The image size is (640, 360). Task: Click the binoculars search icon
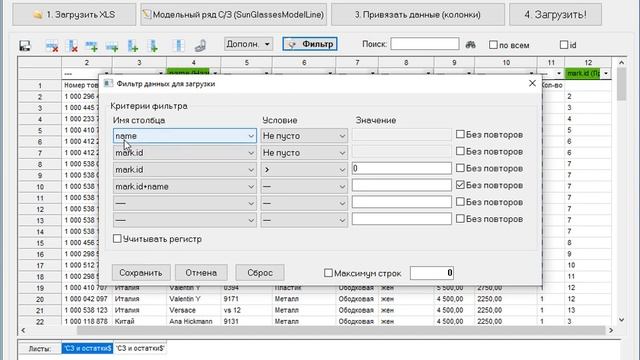pyautogui.click(x=471, y=44)
